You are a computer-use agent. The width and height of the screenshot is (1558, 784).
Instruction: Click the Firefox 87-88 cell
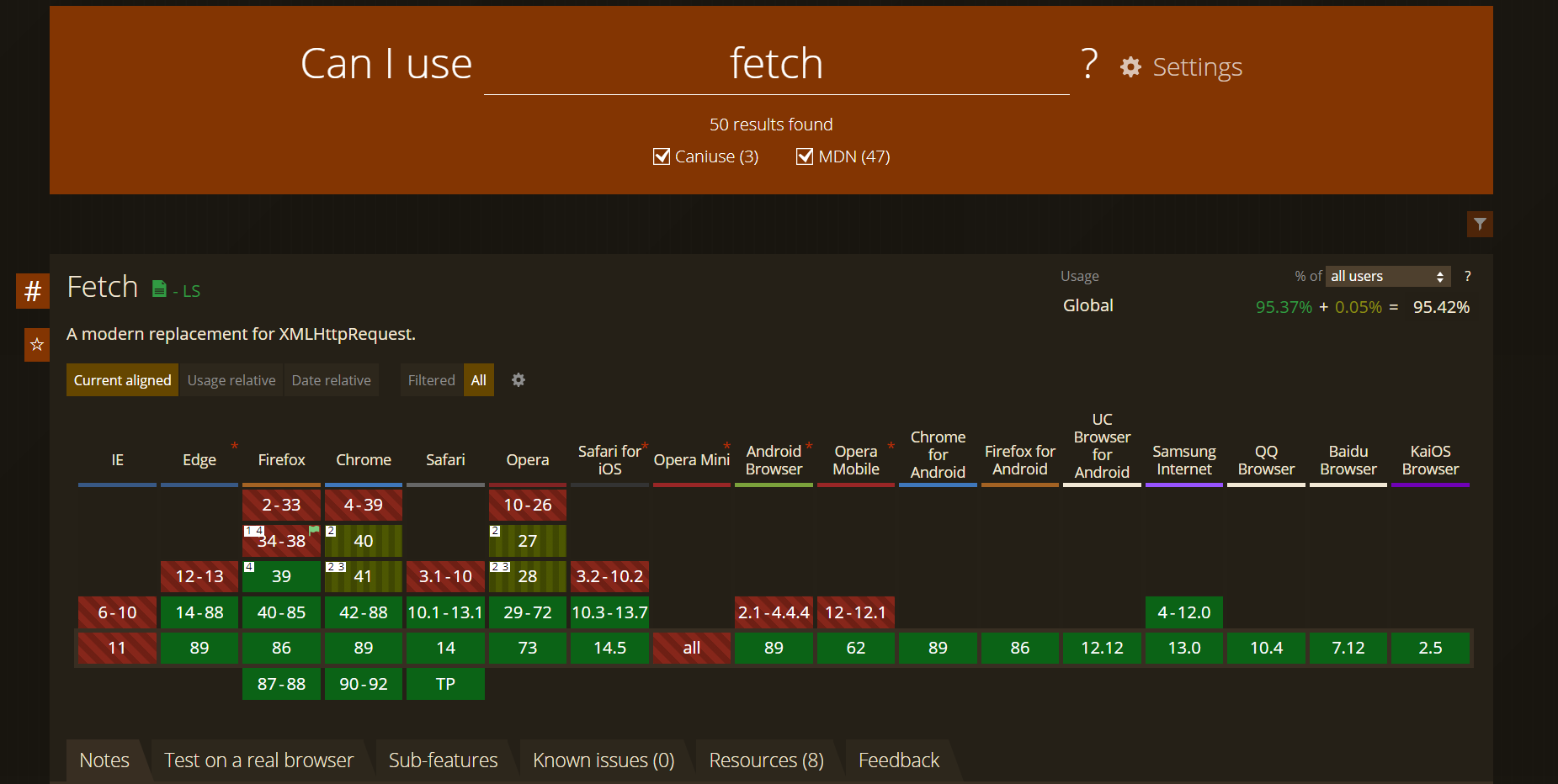(x=281, y=684)
